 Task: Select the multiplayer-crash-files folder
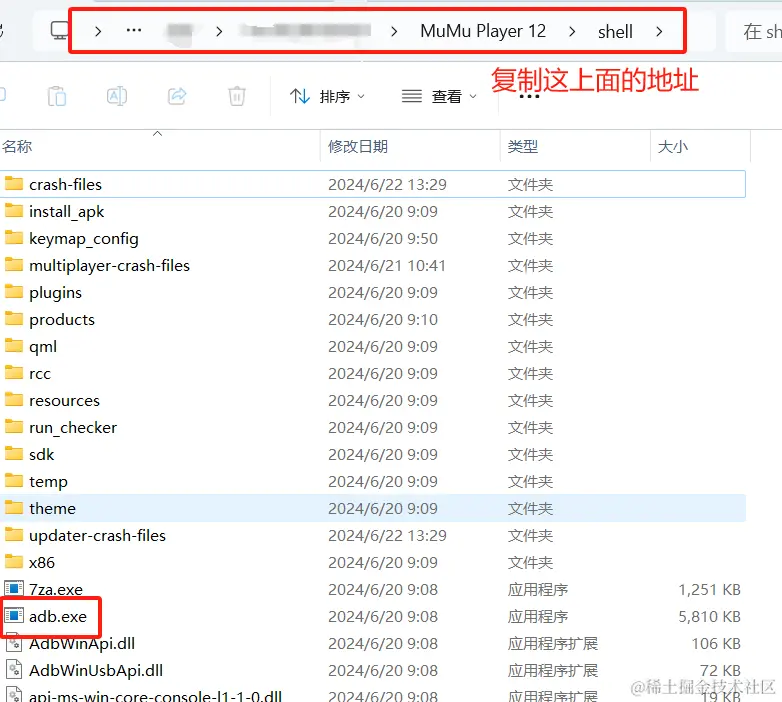coord(373,265)
